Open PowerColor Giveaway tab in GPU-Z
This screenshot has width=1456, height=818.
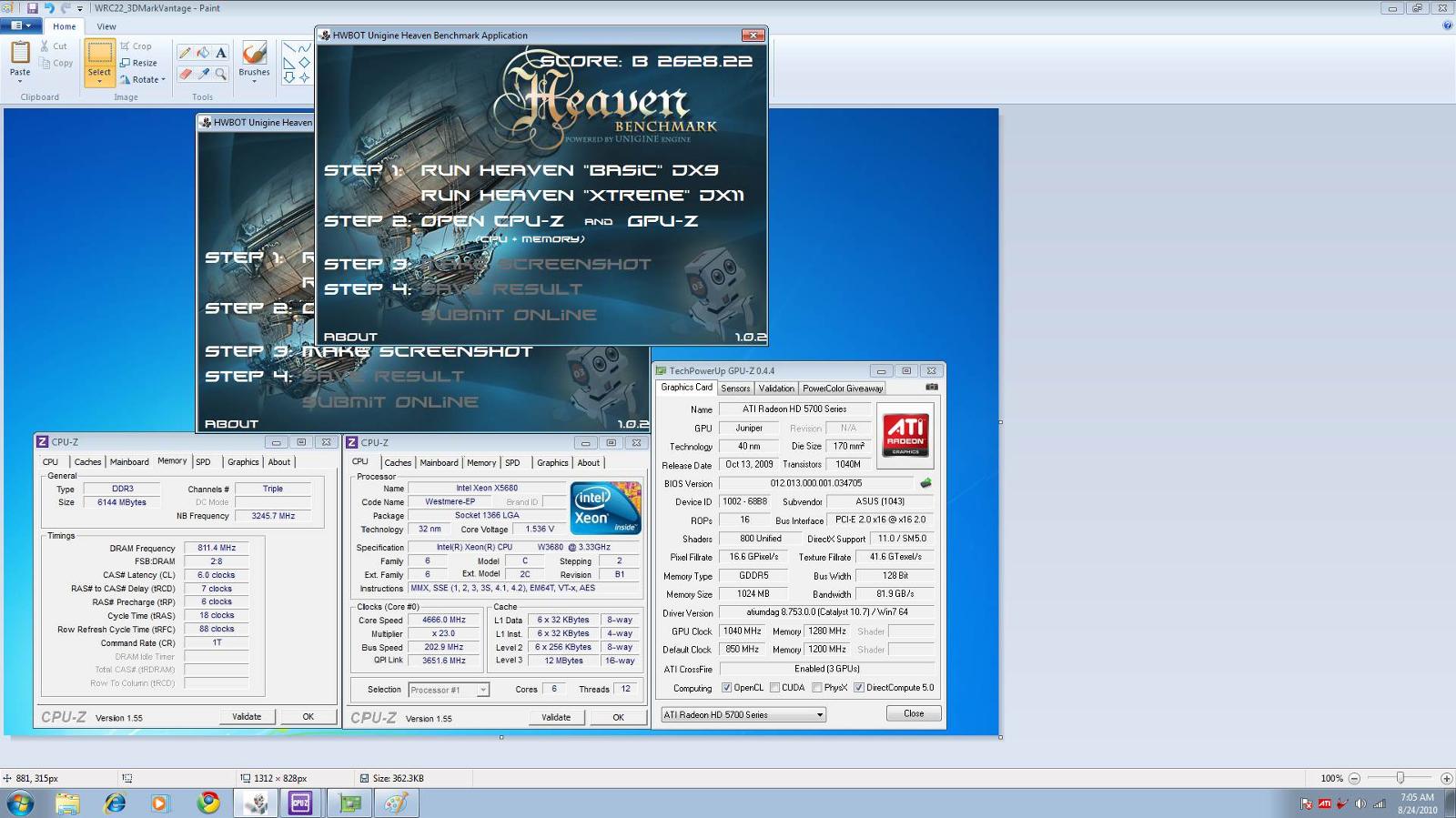843,389
